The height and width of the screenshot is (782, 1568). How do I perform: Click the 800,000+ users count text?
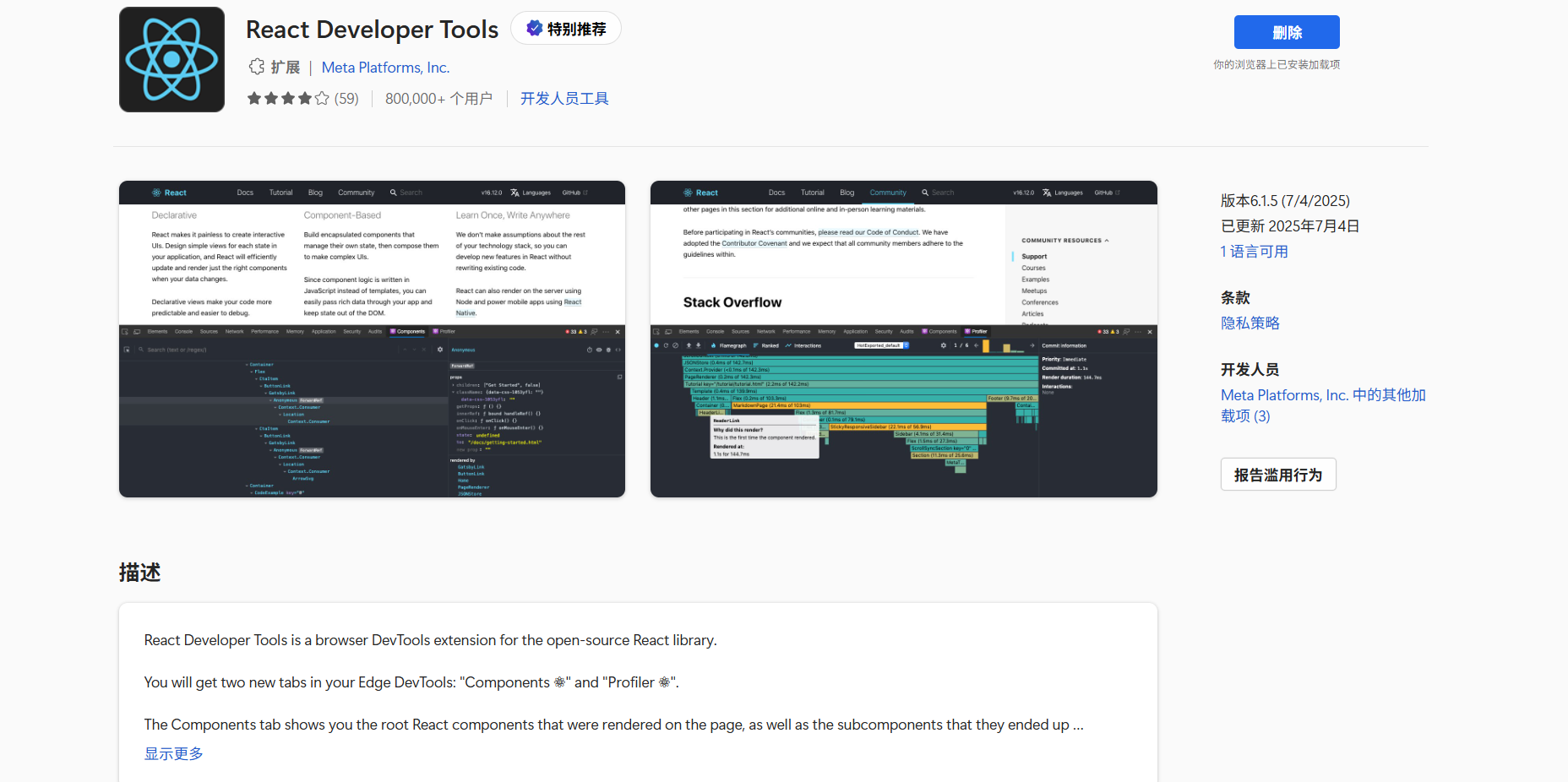[x=438, y=99]
